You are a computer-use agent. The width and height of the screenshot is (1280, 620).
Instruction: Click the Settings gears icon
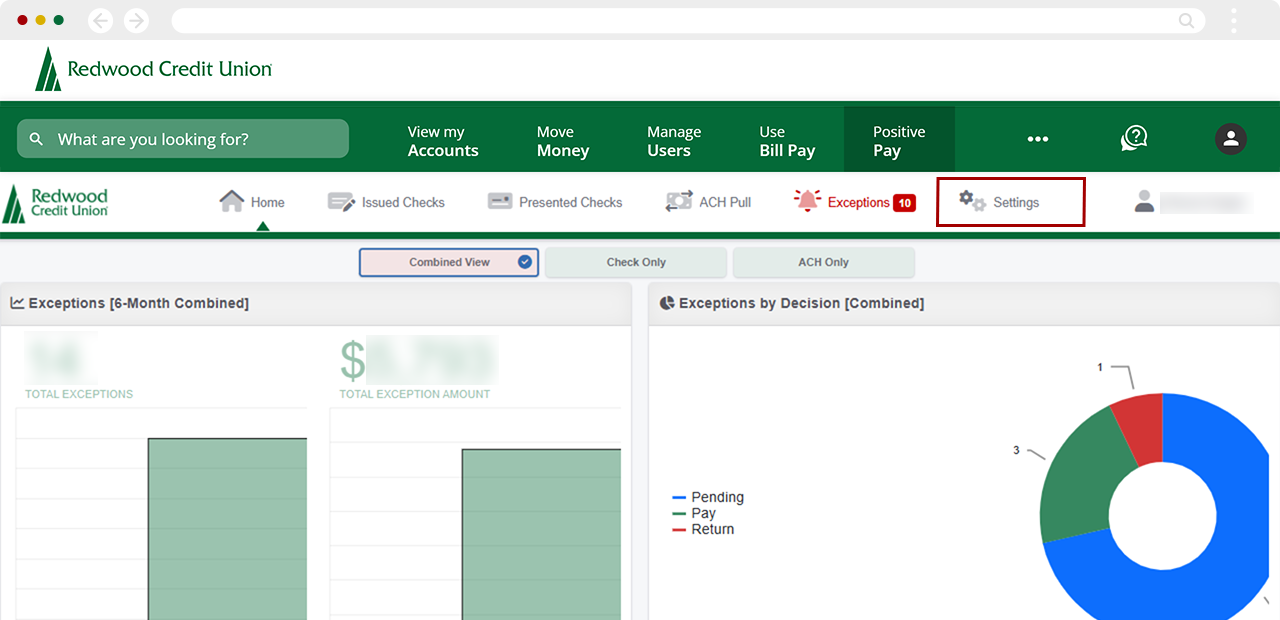point(972,201)
